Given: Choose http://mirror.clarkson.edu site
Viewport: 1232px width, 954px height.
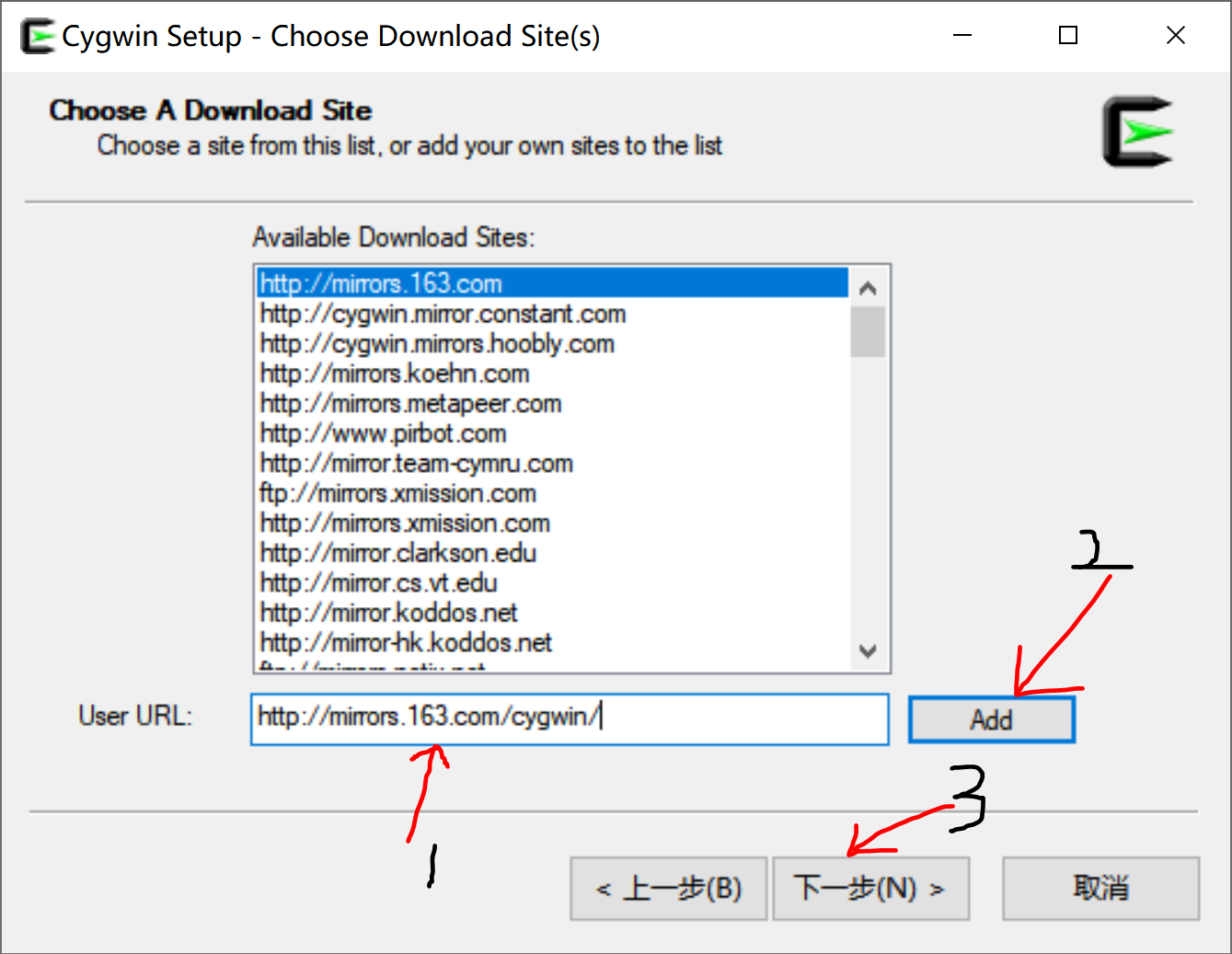Looking at the screenshot, I should click(552, 552).
